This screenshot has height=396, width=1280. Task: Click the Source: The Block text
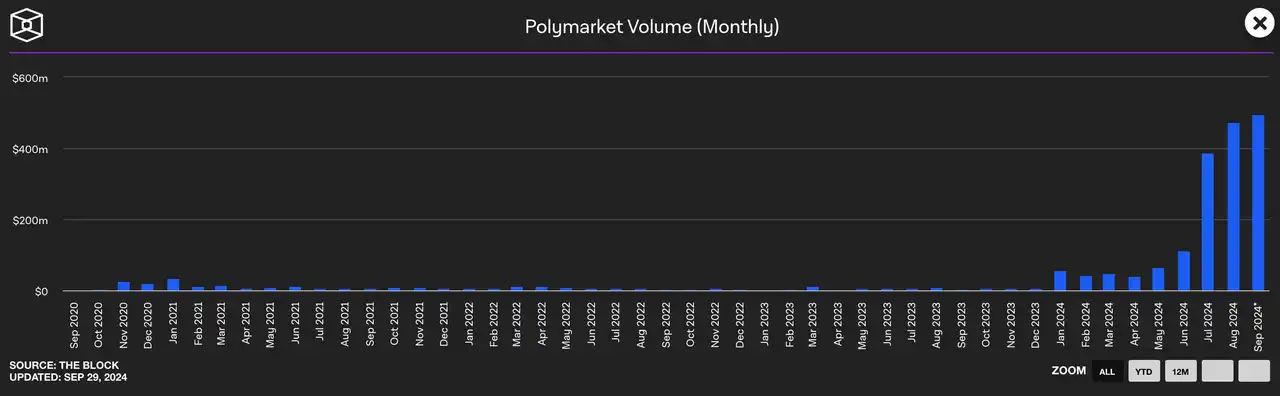pos(55,366)
